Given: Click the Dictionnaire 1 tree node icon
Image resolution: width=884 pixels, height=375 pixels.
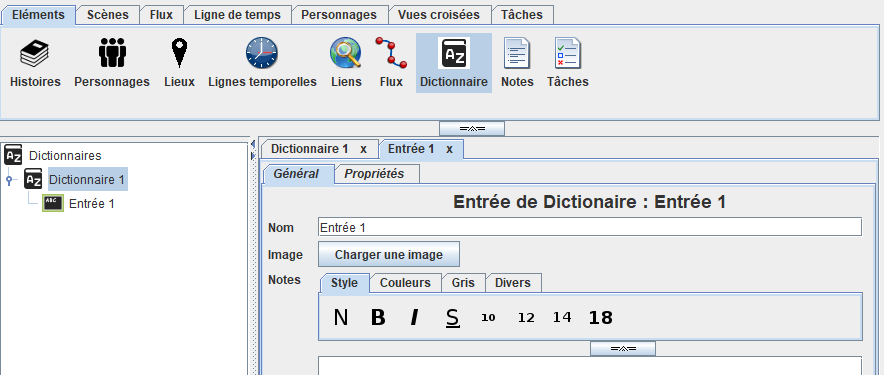Looking at the screenshot, I should point(33,179).
